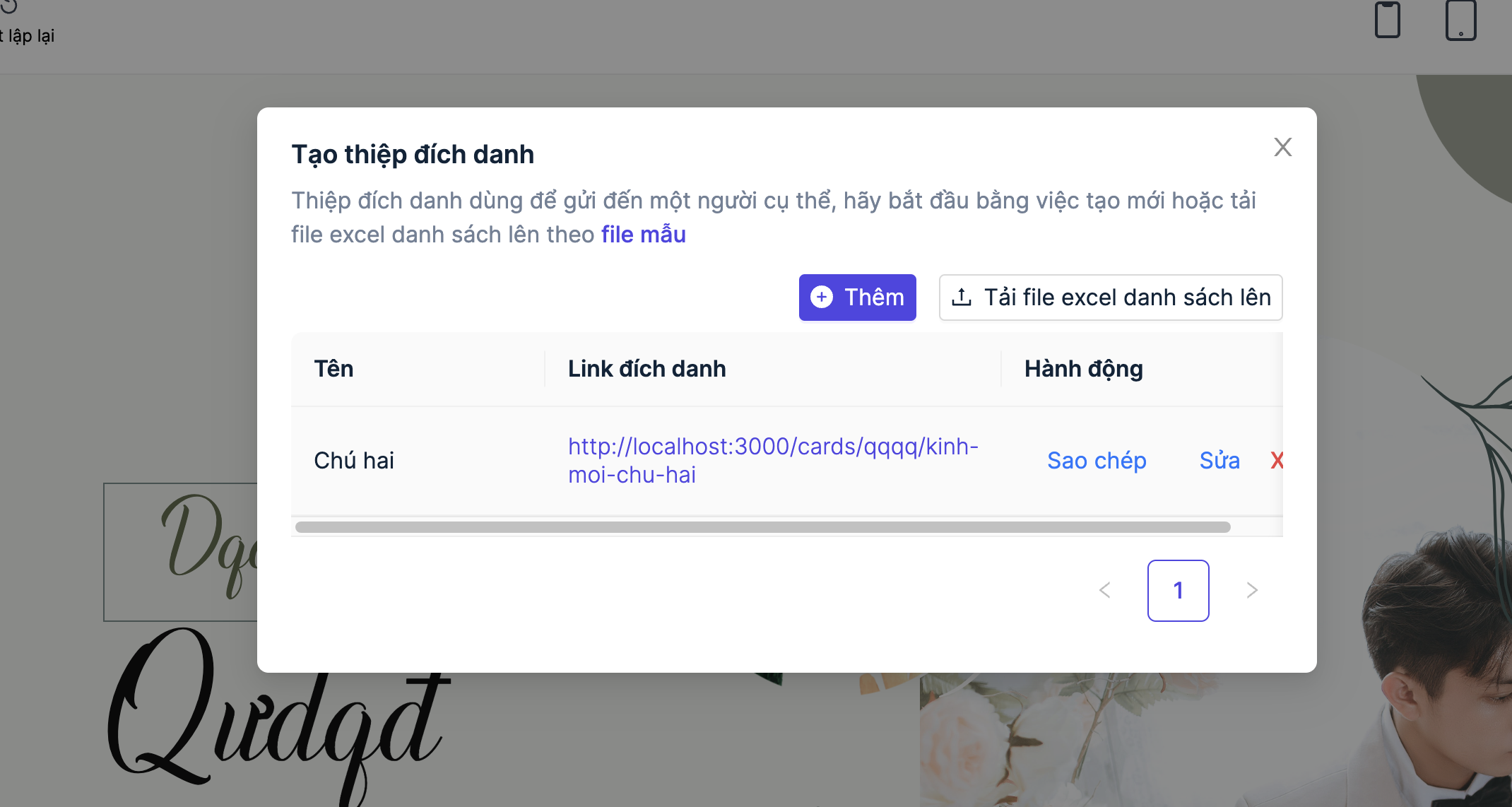
Task: Click the right pagination arrow icon
Action: point(1253,590)
